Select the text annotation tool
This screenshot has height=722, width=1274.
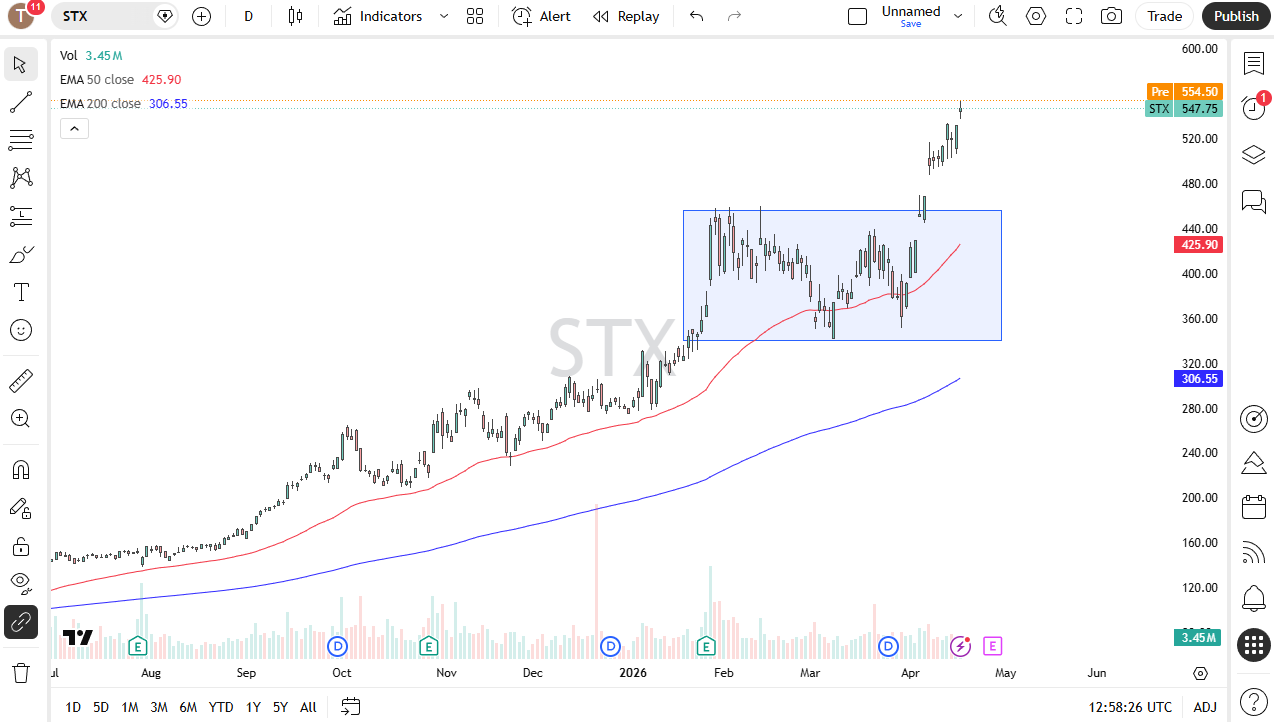point(21,292)
